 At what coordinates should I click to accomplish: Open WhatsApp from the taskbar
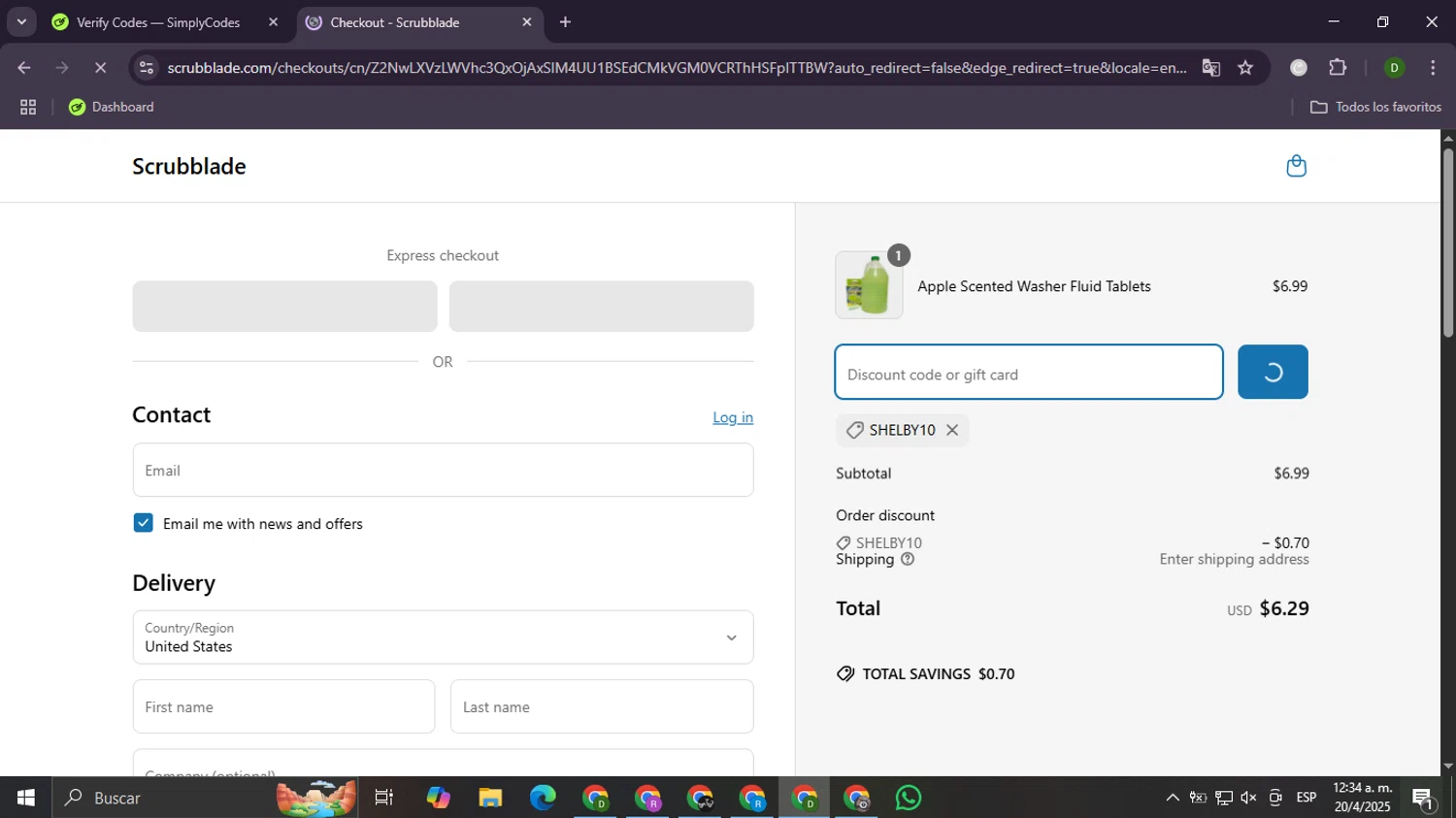(909, 798)
